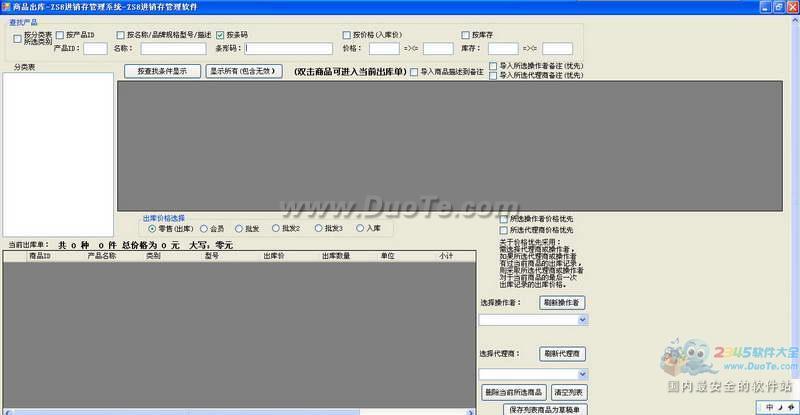Viewport: 800px width, 415px height.
Task: Click 按查找条件显示 button
Action: pos(162,71)
